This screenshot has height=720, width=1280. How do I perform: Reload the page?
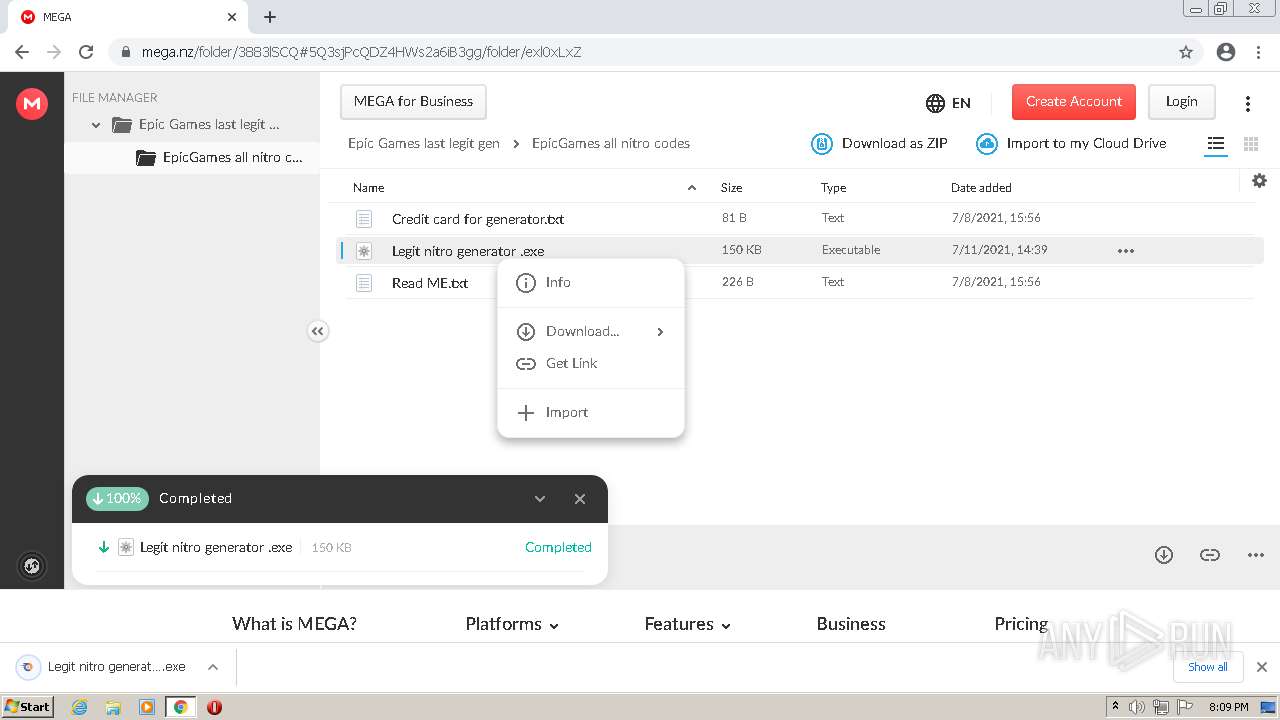[86, 52]
